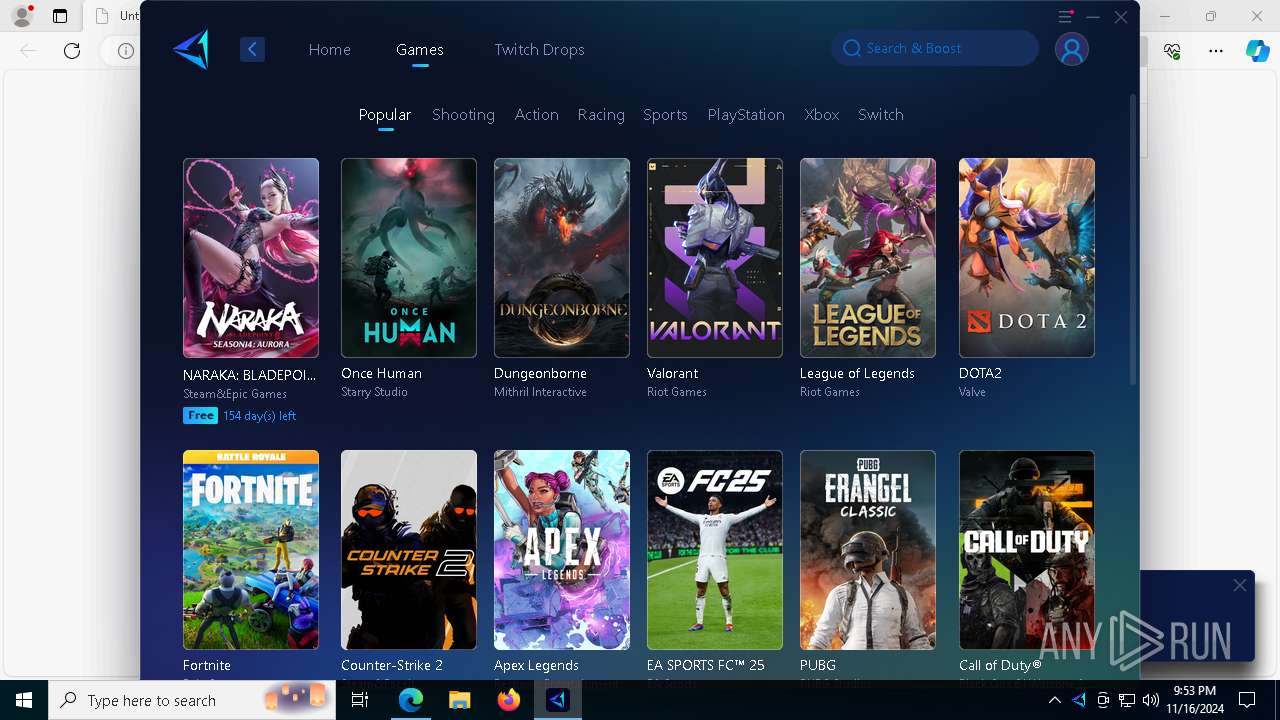
Task: Open the Counter-Strike 2 cover
Action: (409, 550)
